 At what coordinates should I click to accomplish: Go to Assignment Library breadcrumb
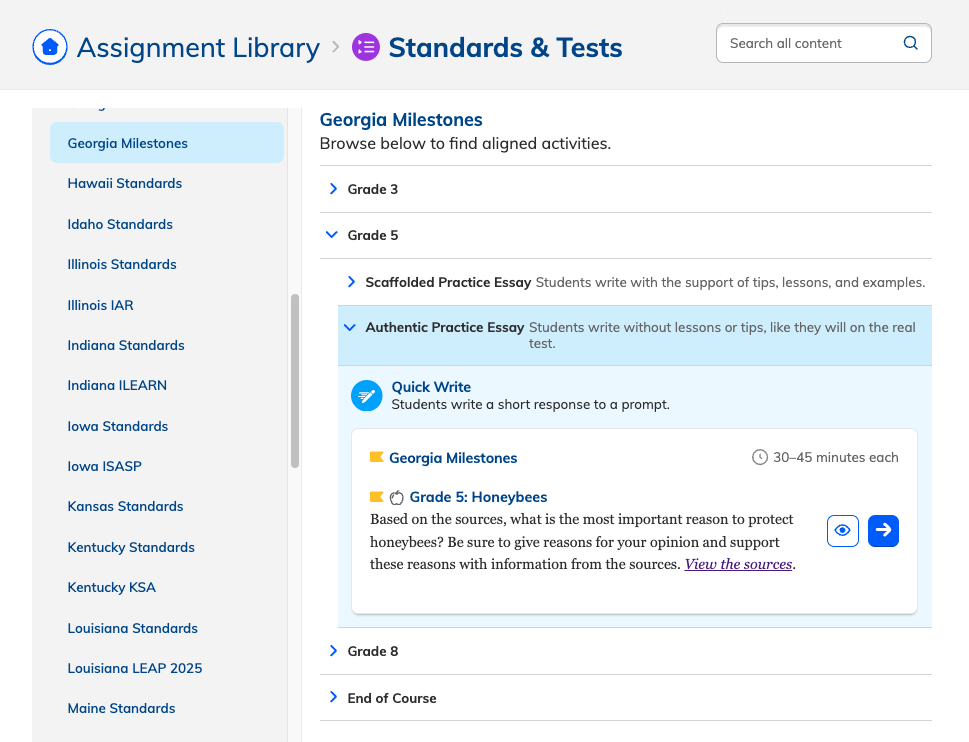pyautogui.click(x=198, y=48)
